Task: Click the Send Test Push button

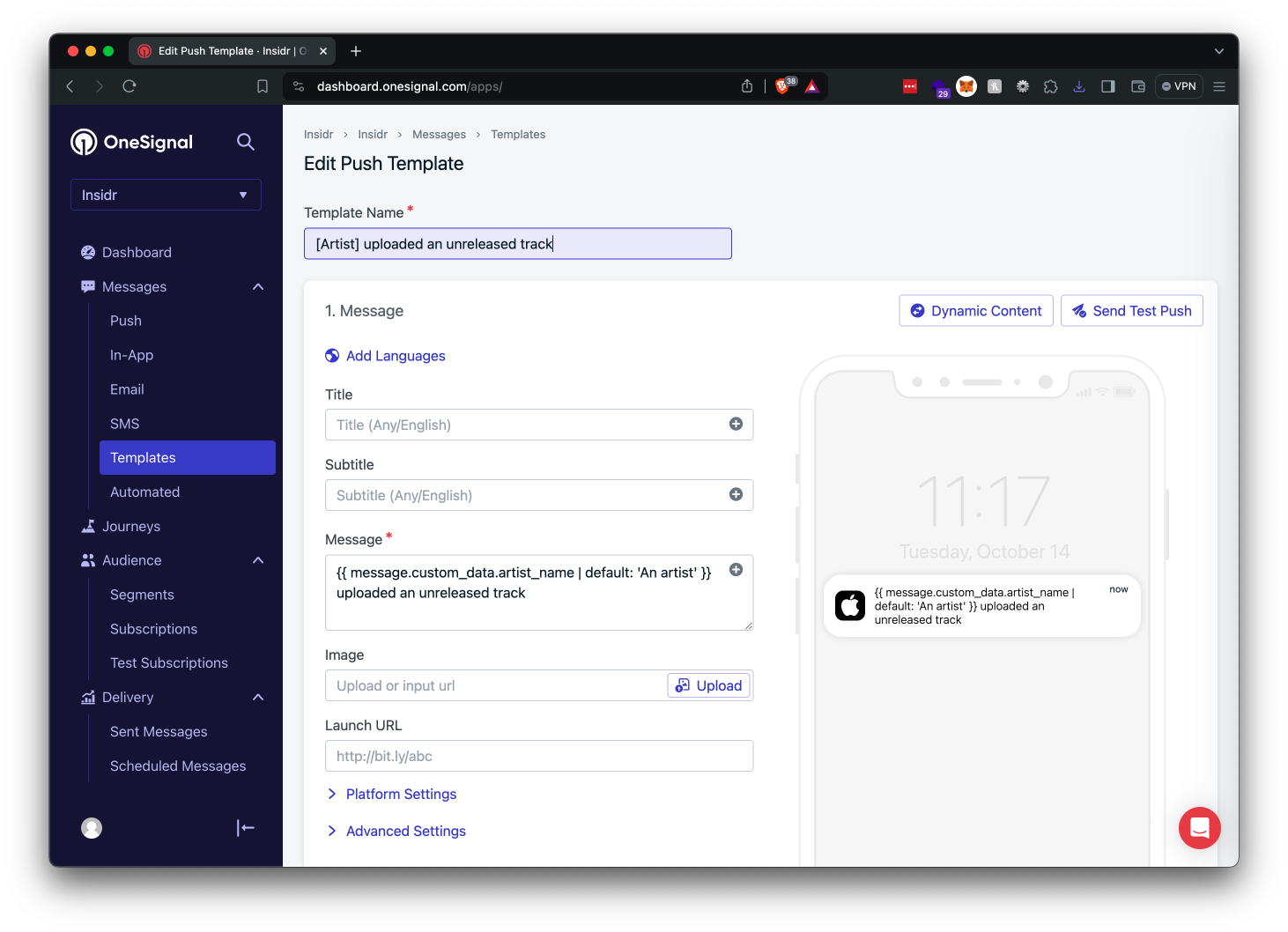Action: [1132, 310]
